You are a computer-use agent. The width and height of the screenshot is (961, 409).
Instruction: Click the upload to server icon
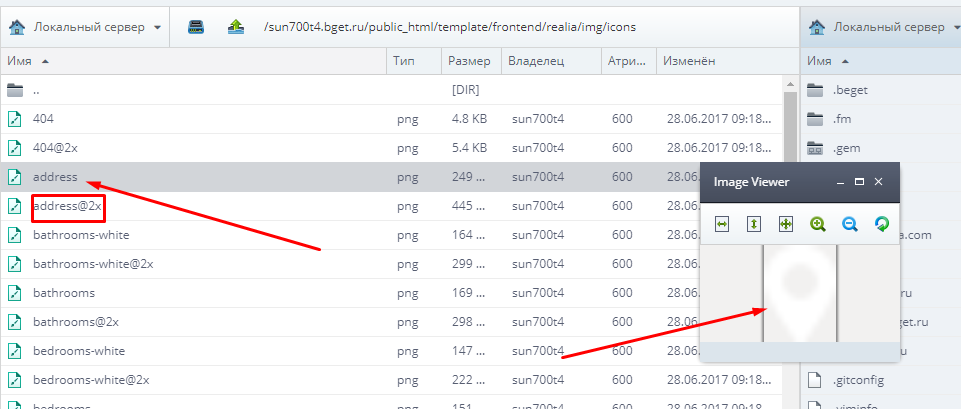point(235,27)
